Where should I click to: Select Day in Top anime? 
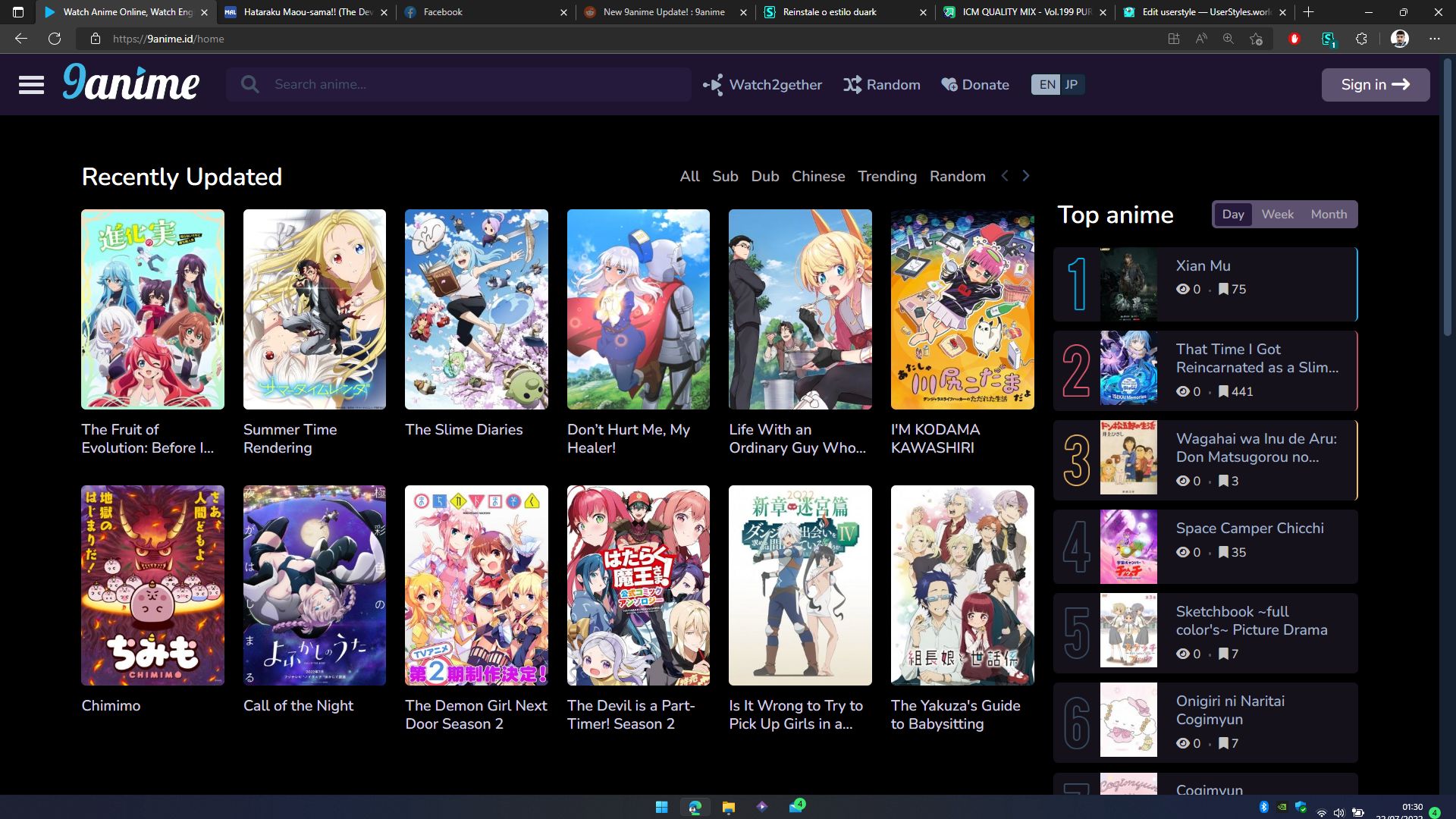pos(1233,215)
